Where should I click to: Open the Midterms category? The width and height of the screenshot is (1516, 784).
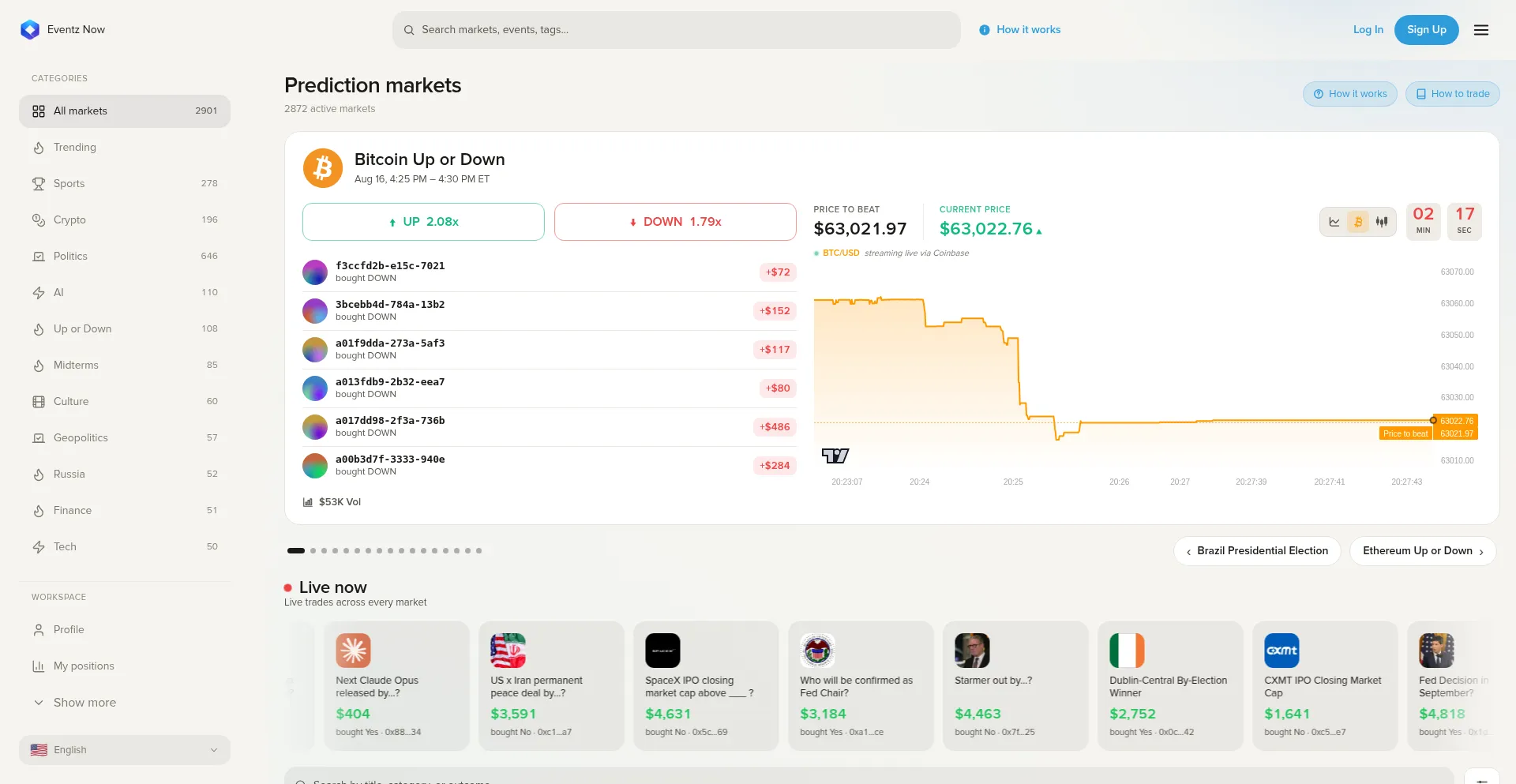click(125, 366)
